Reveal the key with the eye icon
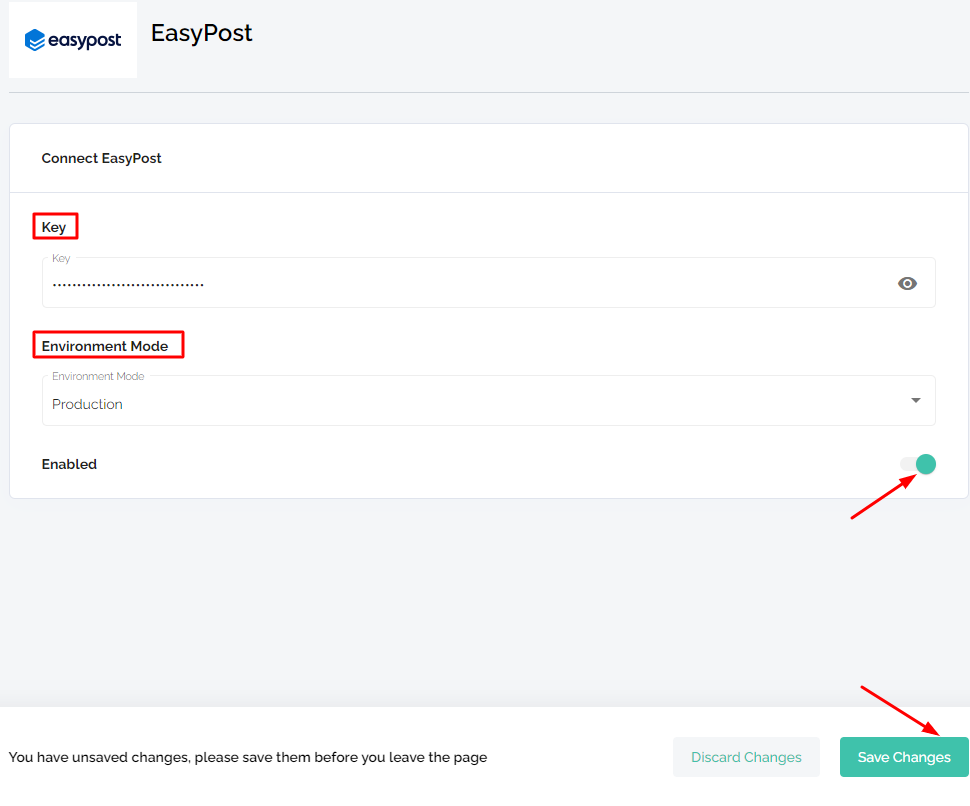This screenshot has height=806, width=970. (907, 283)
